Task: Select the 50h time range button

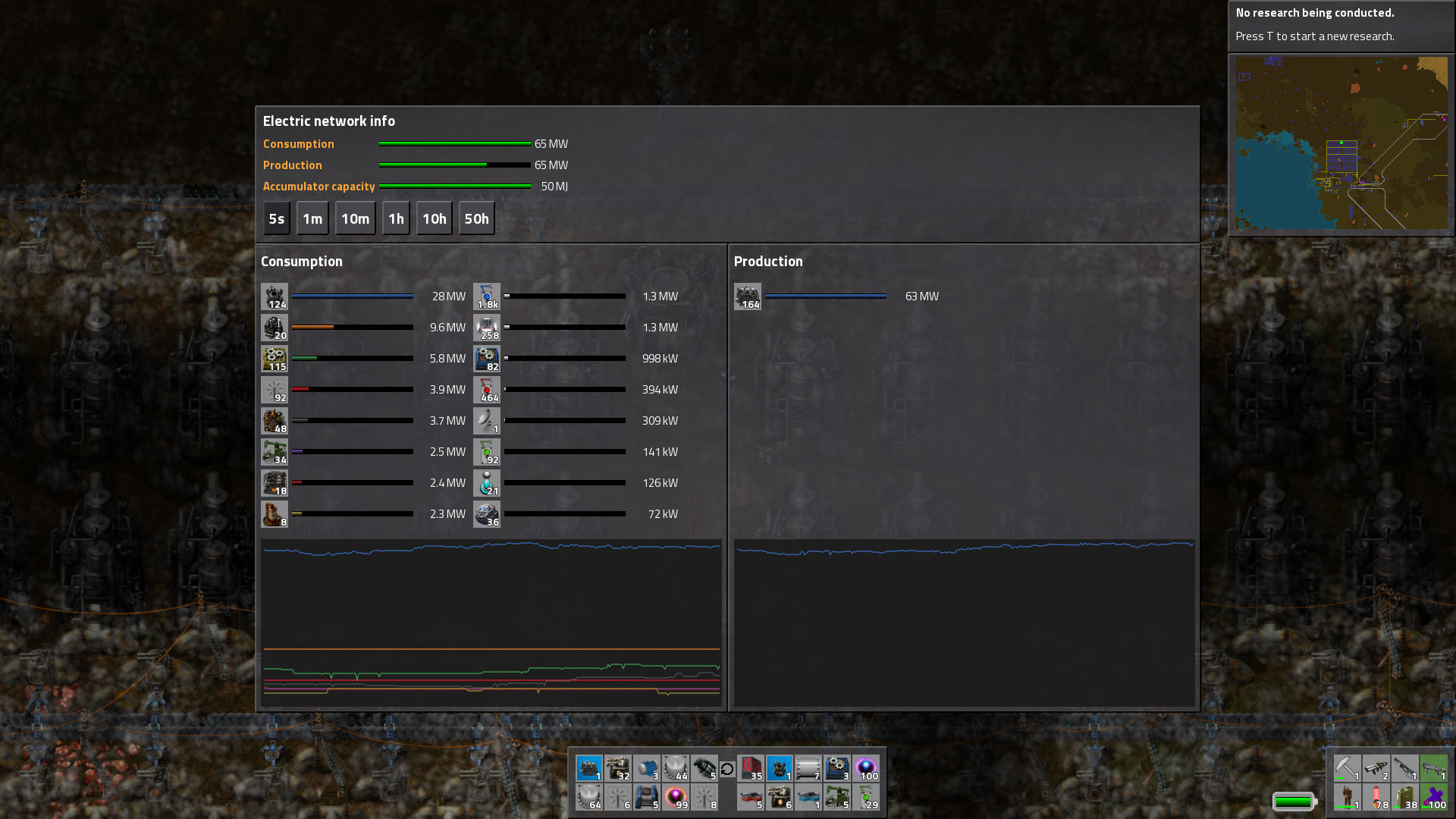Action: [x=477, y=218]
